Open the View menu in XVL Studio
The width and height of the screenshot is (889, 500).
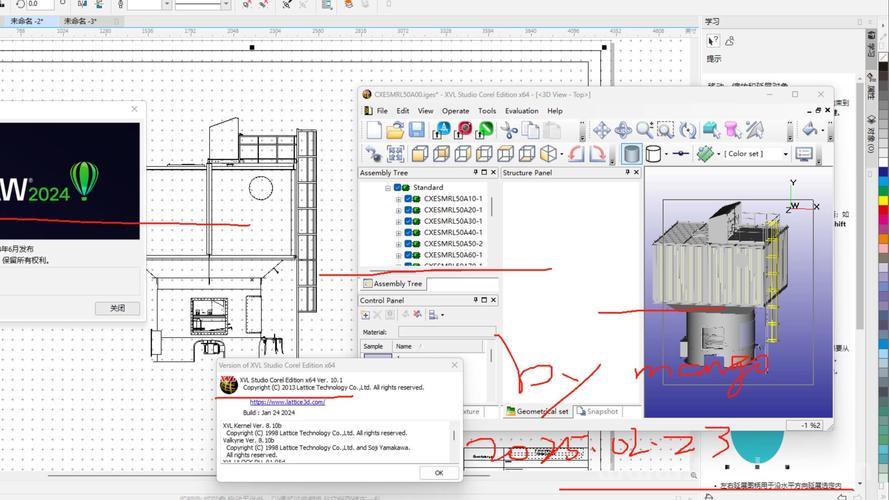pos(425,111)
